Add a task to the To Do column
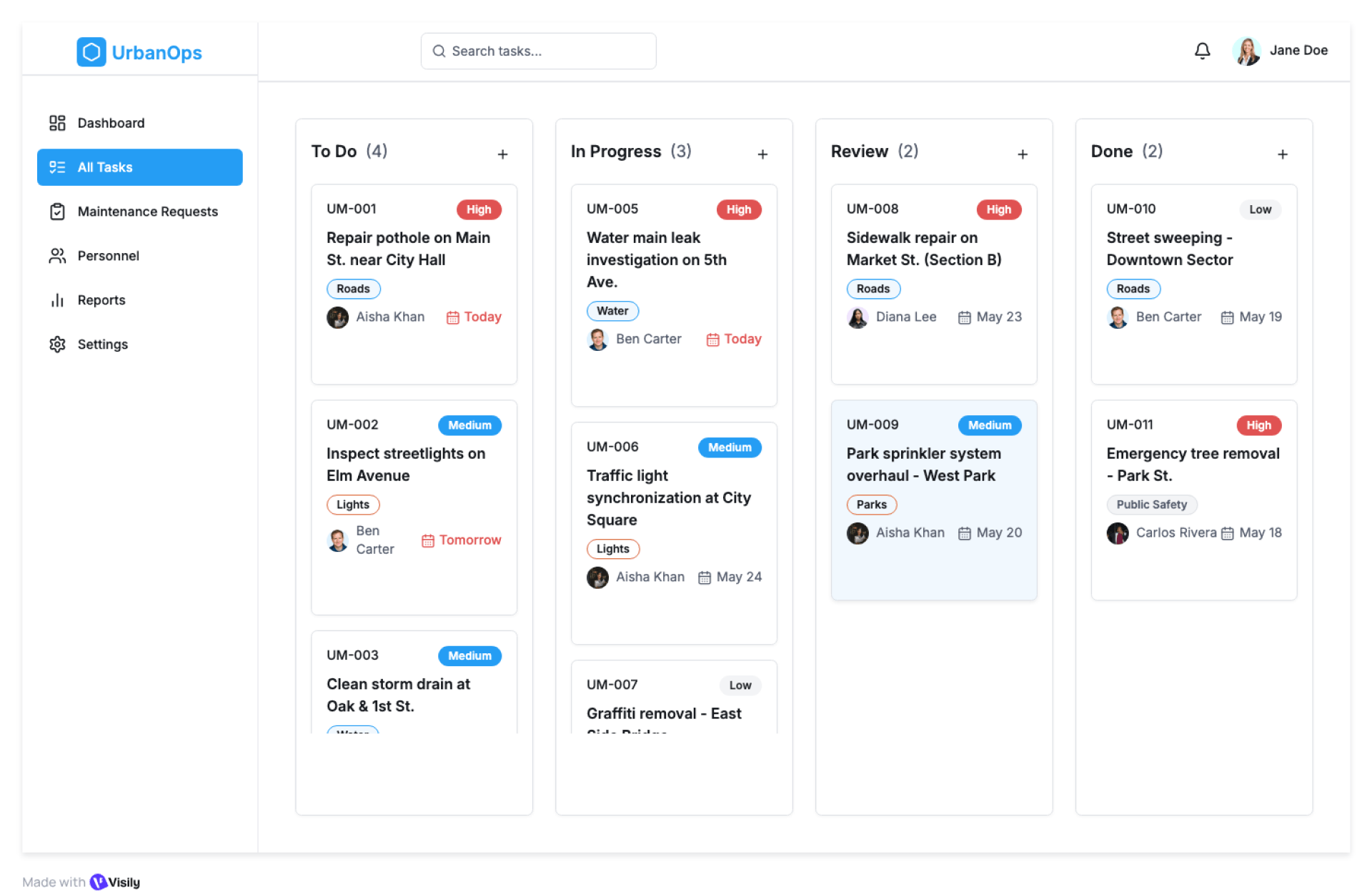1372x892 pixels. point(503,154)
